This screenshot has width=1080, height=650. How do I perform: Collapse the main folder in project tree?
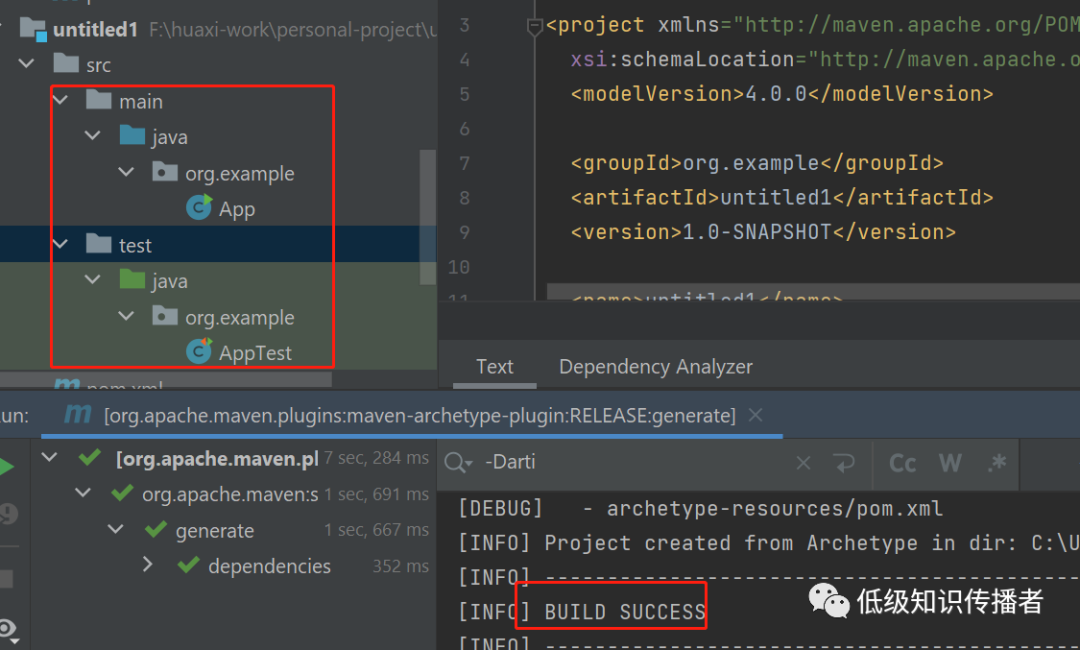[61, 101]
